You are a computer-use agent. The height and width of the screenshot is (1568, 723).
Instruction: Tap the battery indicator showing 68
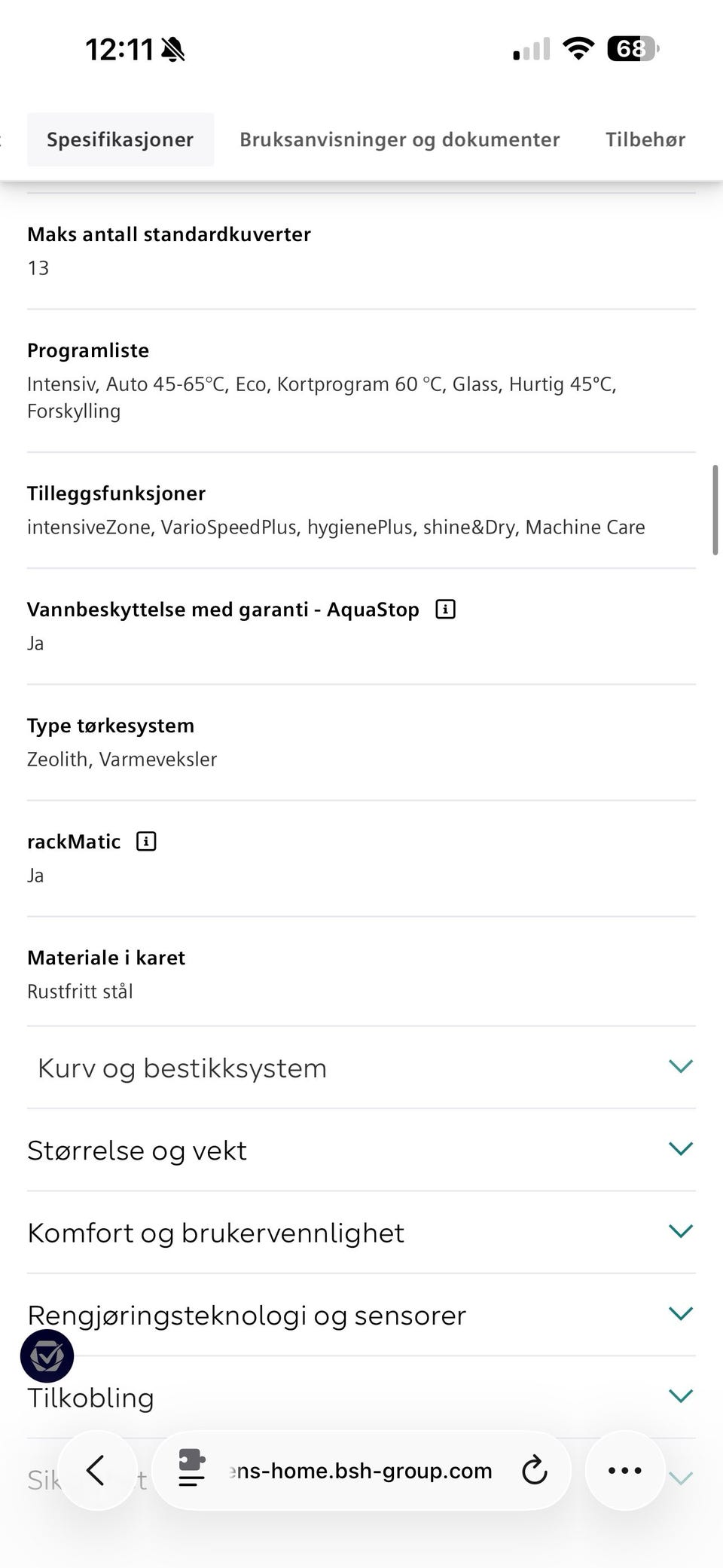click(x=631, y=48)
